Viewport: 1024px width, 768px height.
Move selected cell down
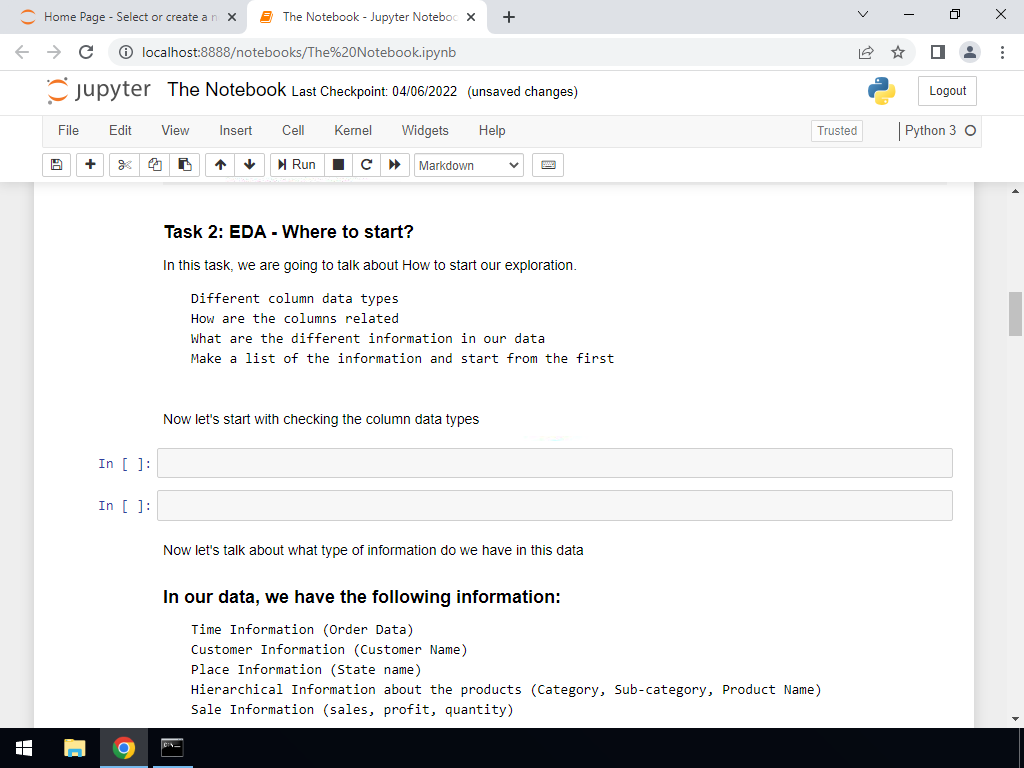(x=249, y=165)
